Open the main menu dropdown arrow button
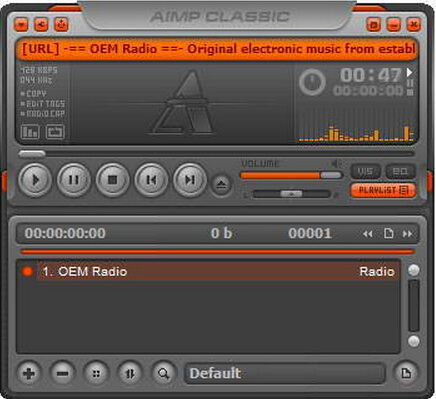The width and height of the screenshot is (436, 399). [x=21, y=25]
